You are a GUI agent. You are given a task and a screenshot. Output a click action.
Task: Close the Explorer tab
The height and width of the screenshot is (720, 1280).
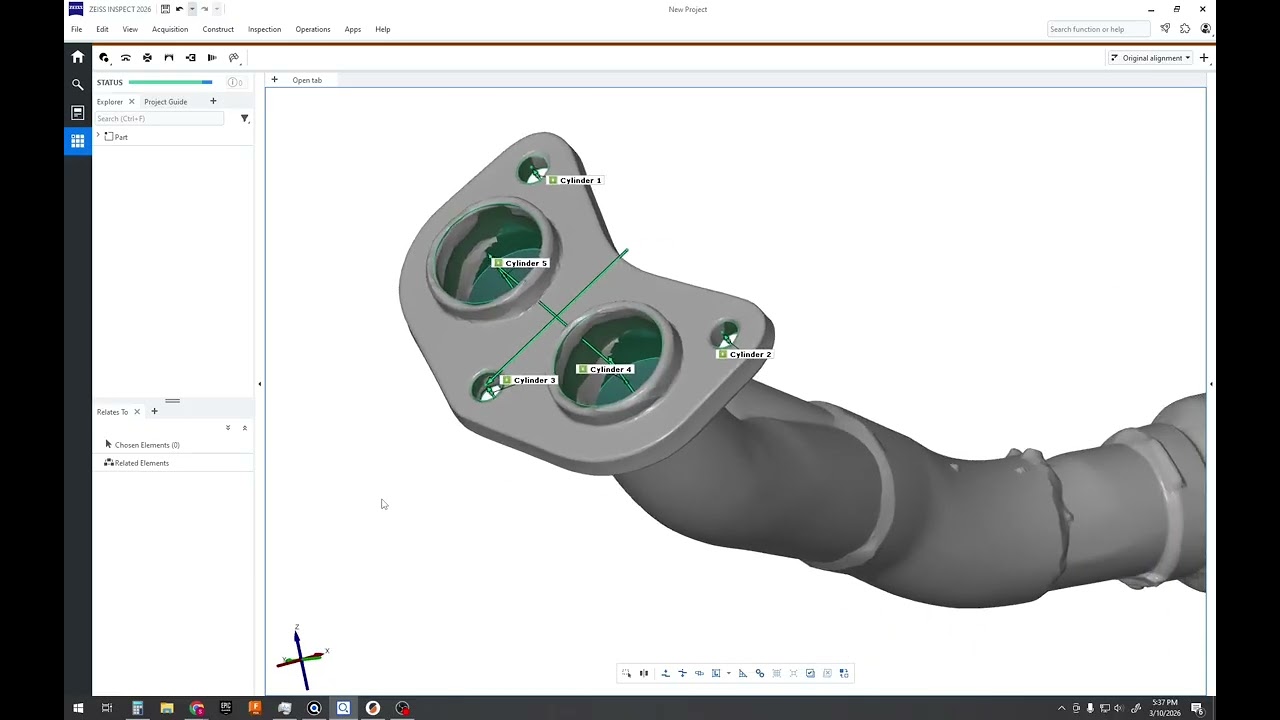tap(131, 102)
